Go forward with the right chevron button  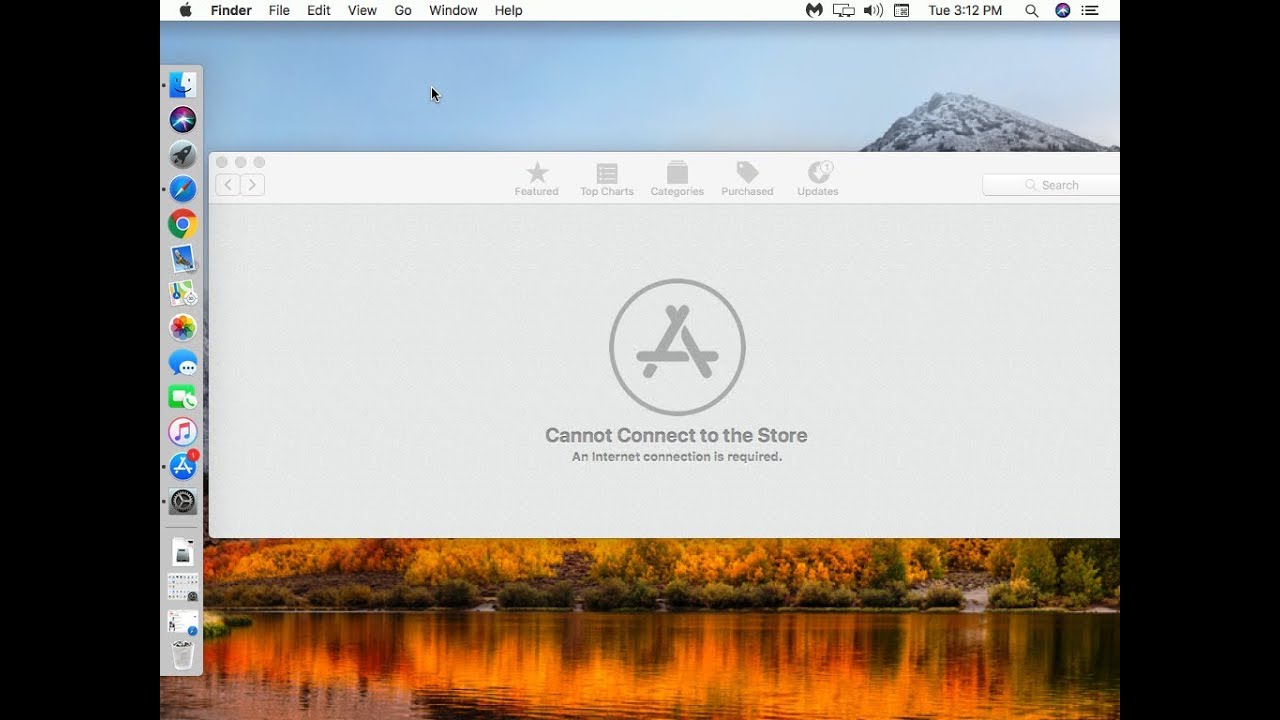[252, 184]
